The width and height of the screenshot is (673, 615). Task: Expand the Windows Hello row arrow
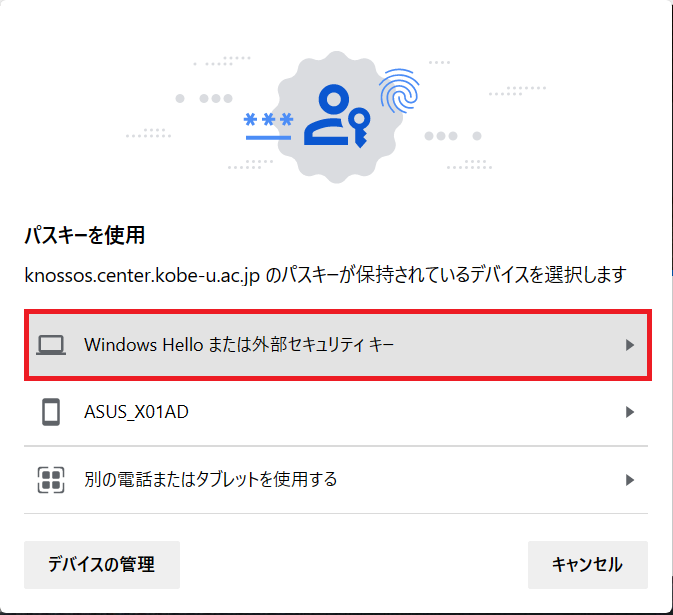630,345
